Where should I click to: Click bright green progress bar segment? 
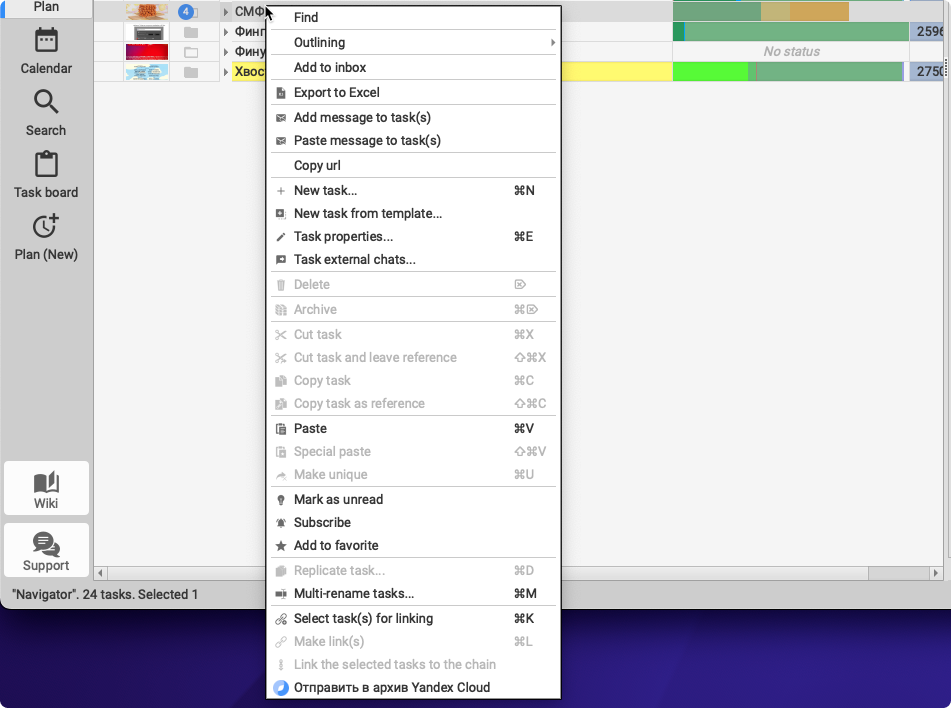coord(710,72)
